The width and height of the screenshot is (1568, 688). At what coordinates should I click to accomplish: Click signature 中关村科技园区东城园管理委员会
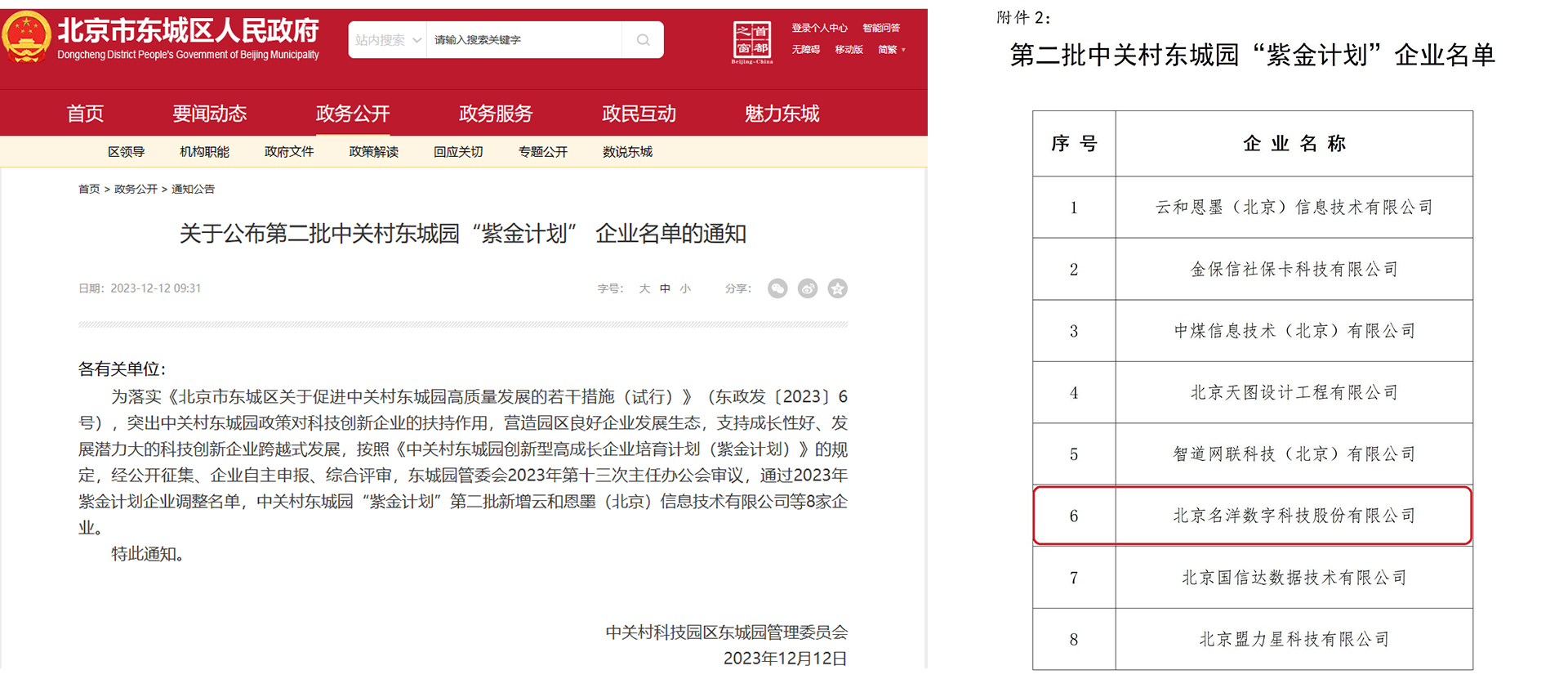(x=727, y=632)
